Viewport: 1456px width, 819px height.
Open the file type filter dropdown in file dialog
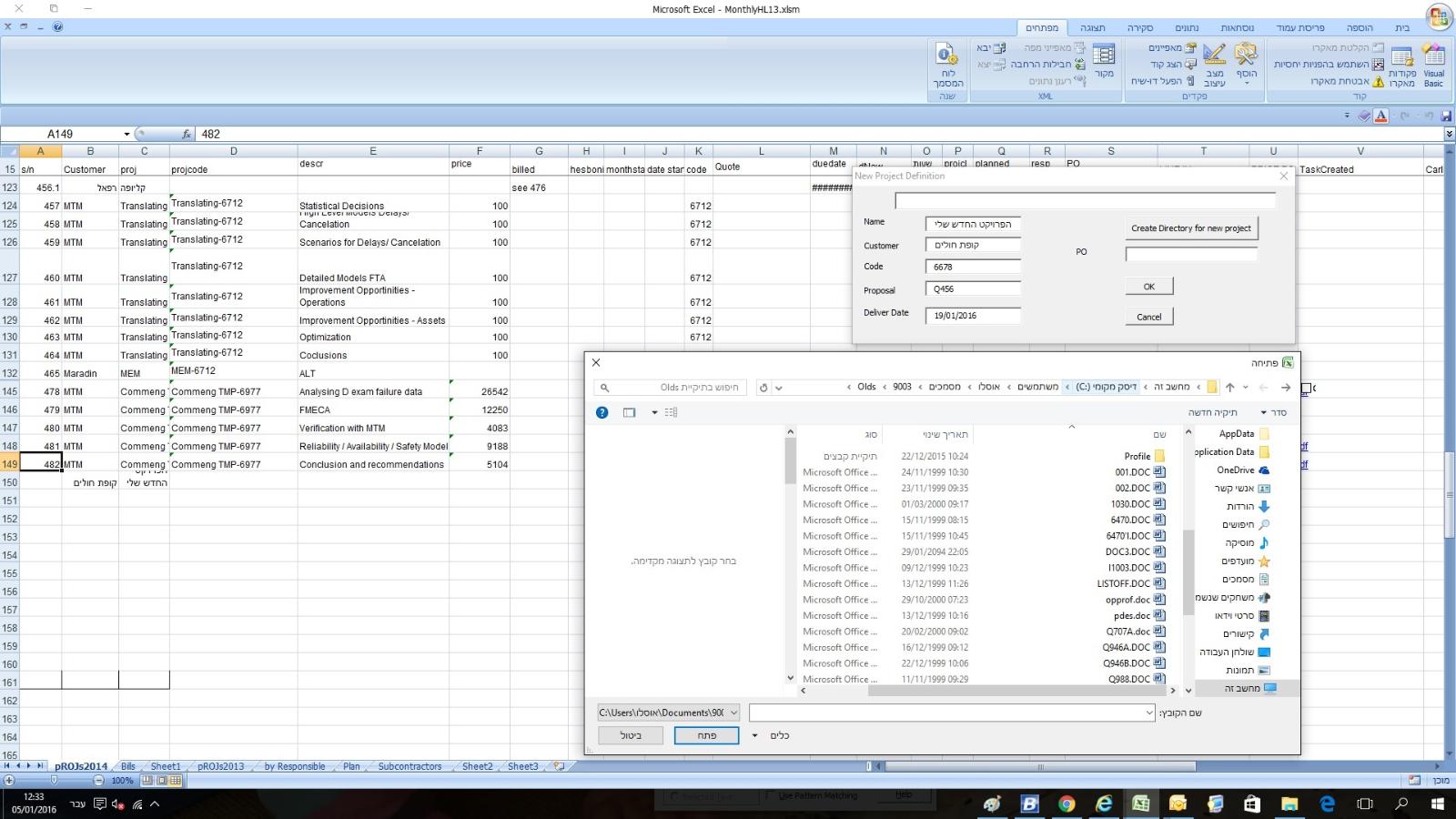(669, 713)
